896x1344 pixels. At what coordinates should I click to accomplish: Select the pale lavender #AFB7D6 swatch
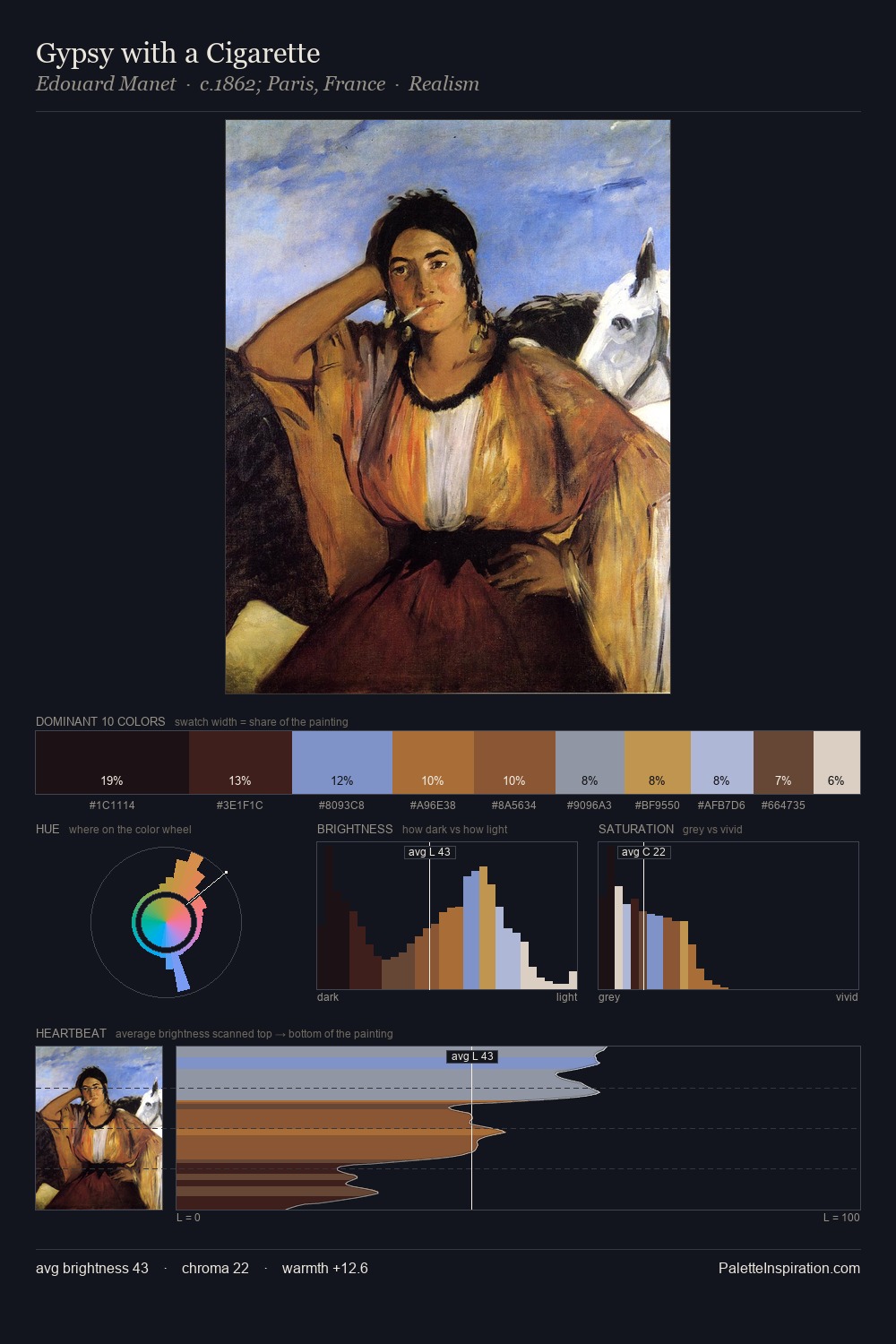[x=722, y=762]
